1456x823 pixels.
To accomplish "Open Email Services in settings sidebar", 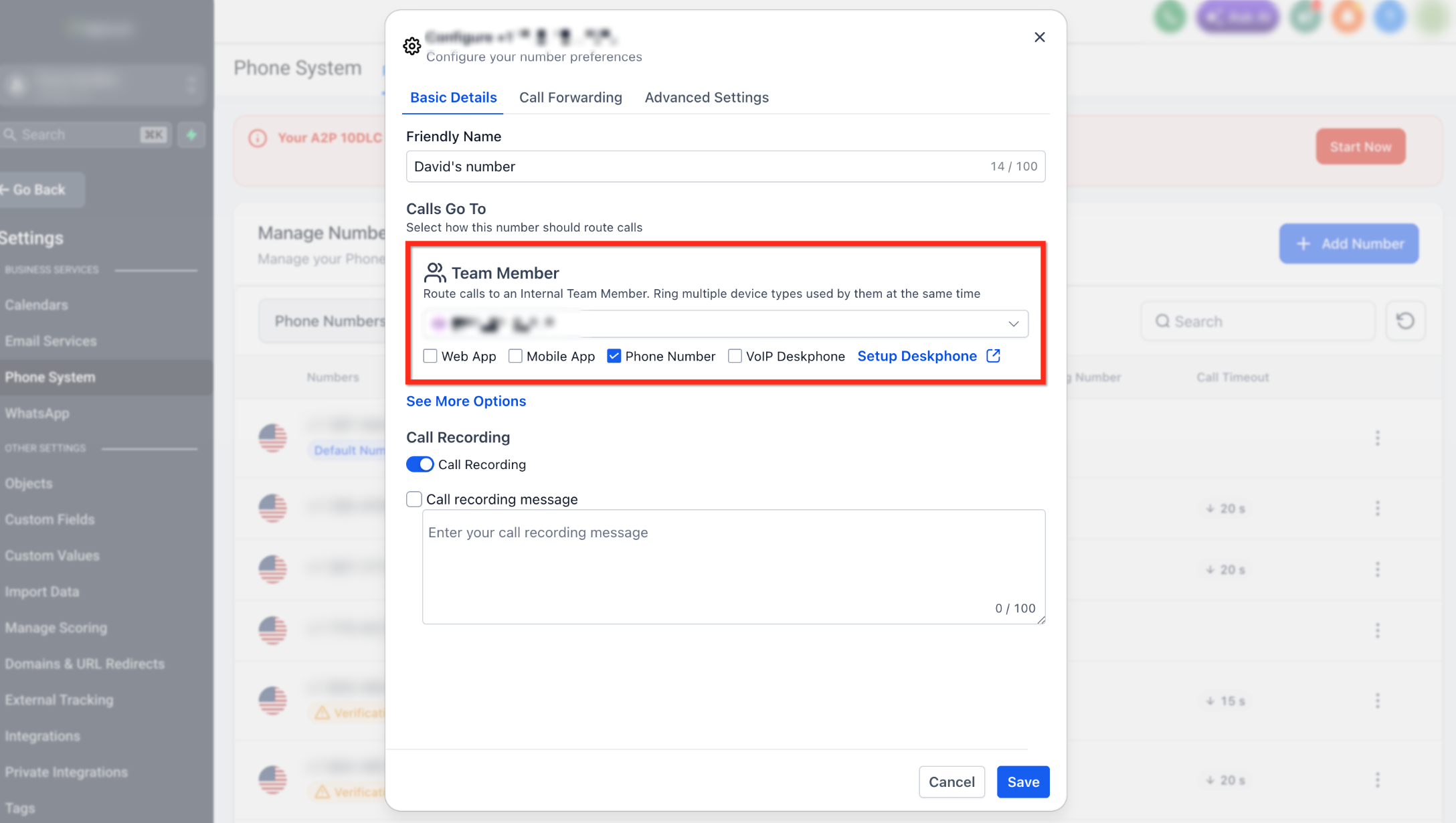I will coord(51,341).
